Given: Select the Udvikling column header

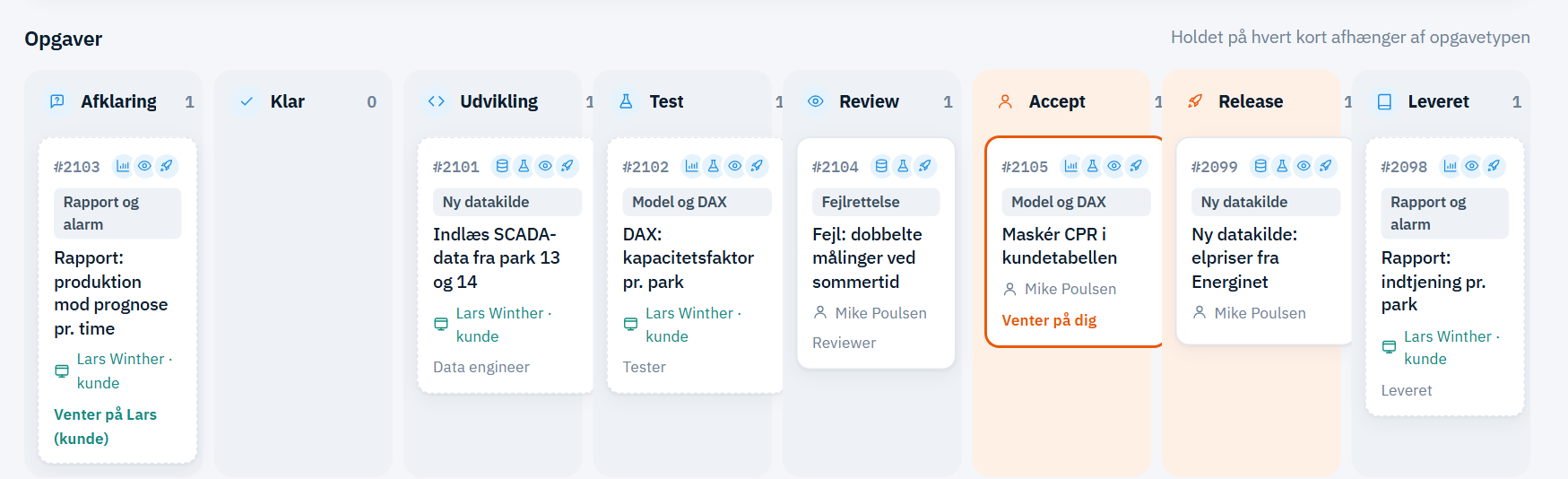Looking at the screenshot, I should [x=498, y=101].
